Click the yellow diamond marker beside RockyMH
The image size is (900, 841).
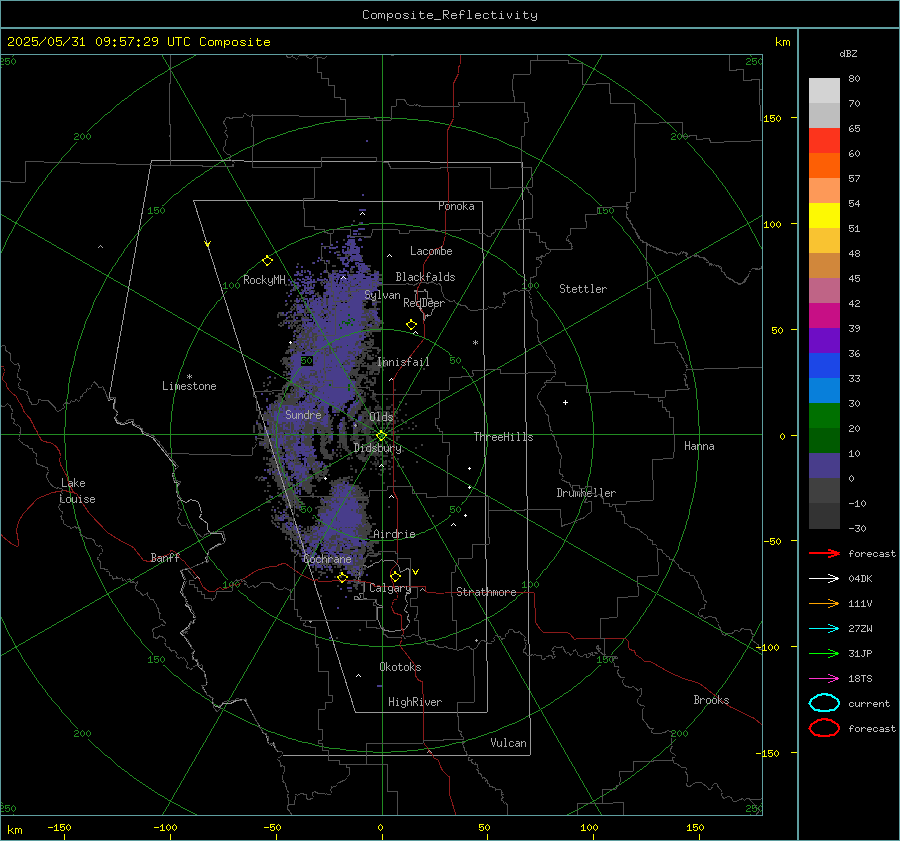pyautogui.click(x=267, y=261)
